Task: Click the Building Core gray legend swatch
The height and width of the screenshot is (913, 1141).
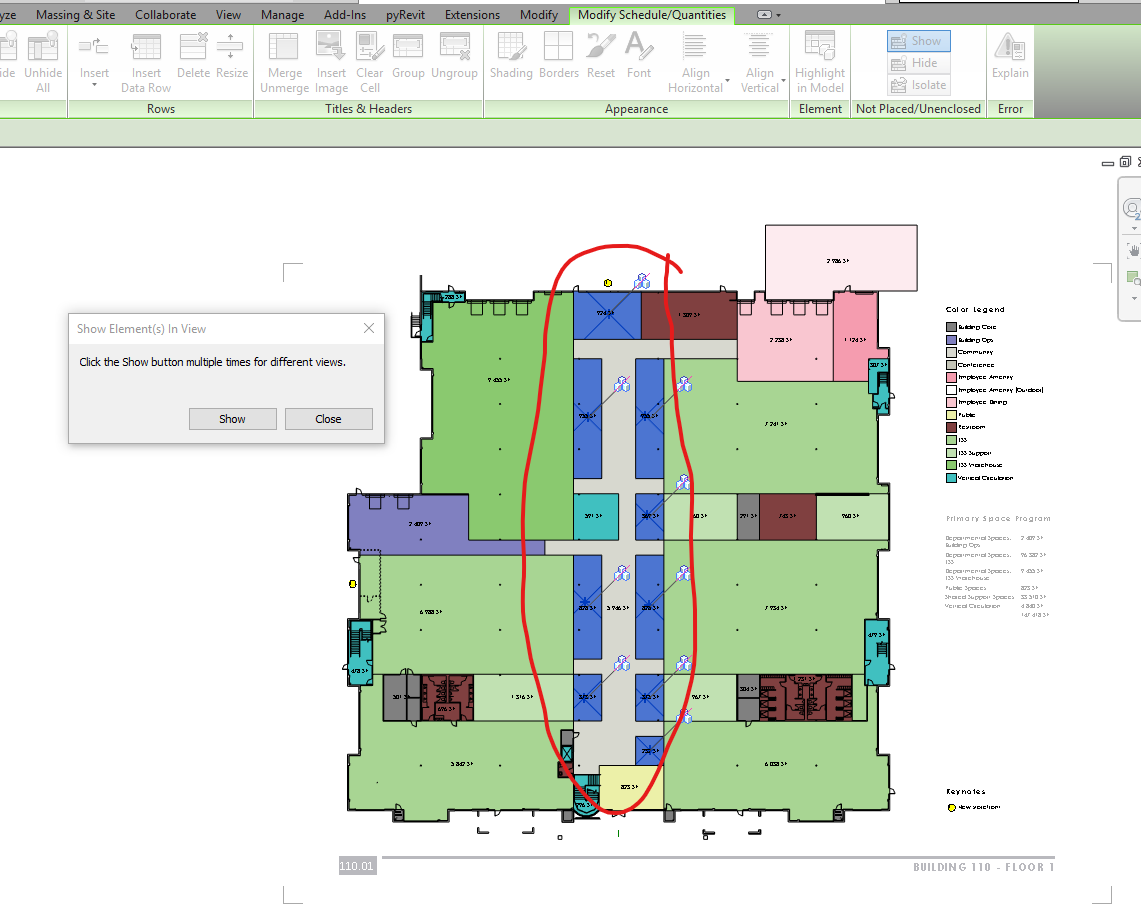Action: tap(950, 327)
